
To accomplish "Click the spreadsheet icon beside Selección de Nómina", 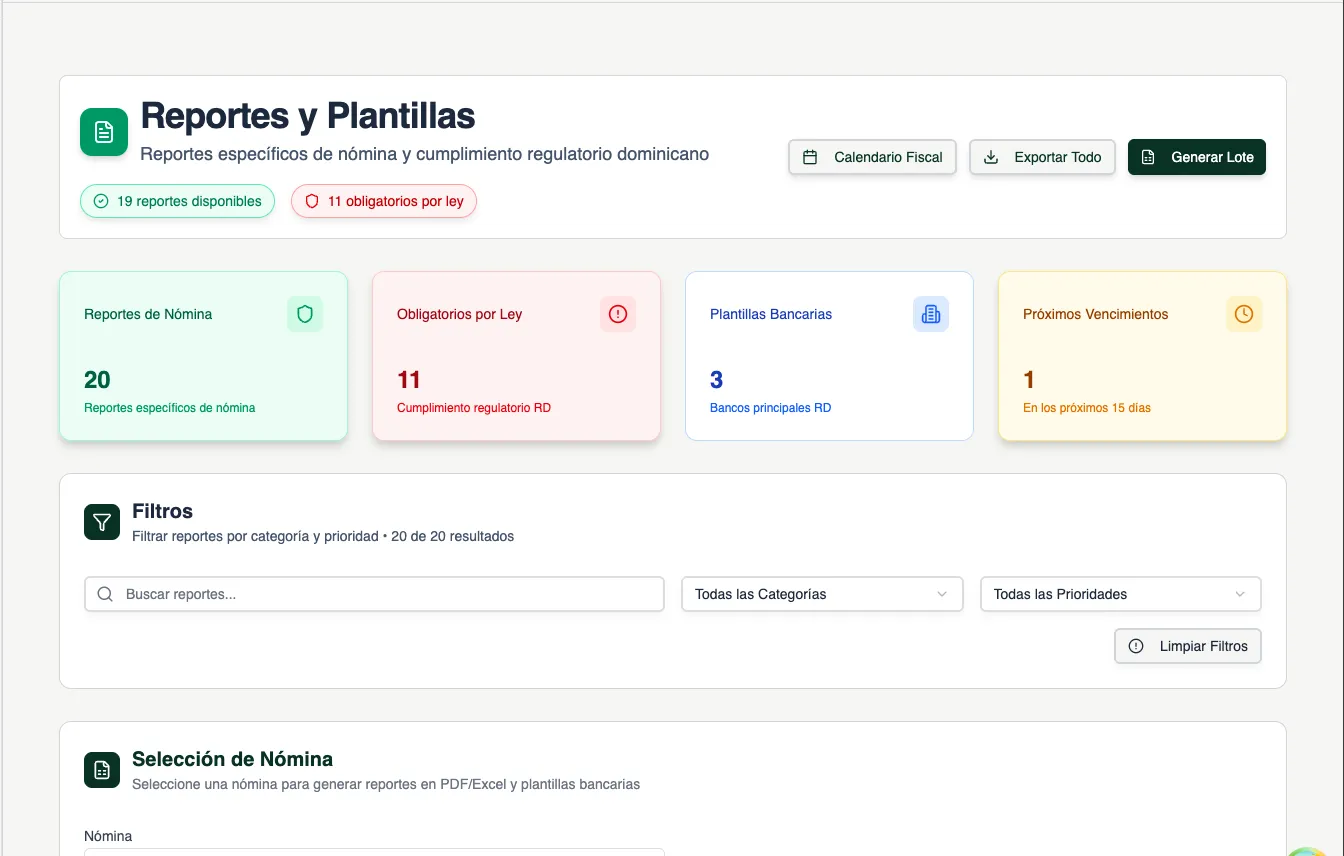I will click(102, 770).
